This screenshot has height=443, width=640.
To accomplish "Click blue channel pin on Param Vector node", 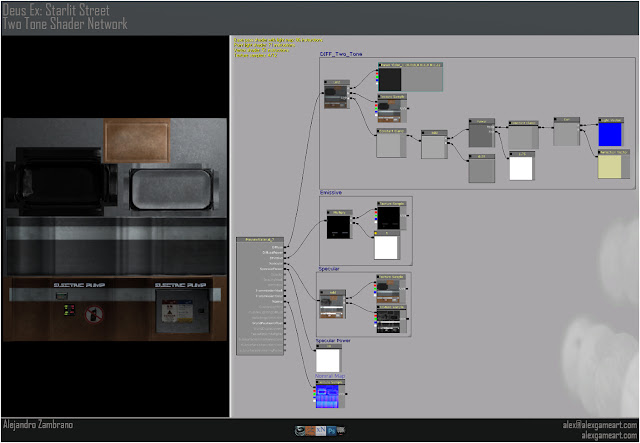I will [x=377, y=80].
